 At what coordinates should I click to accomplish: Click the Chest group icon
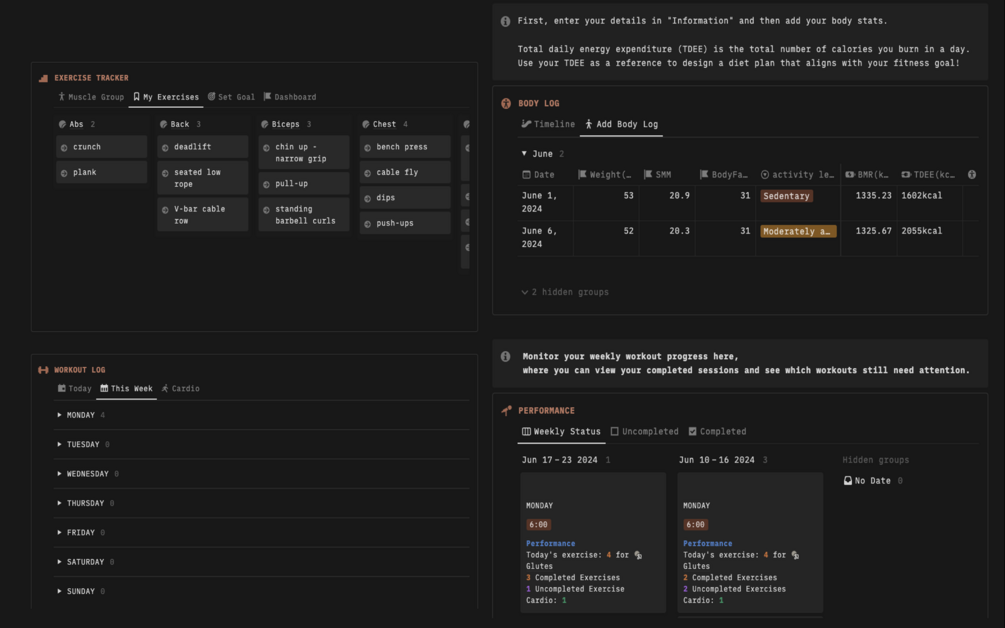coord(366,125)
